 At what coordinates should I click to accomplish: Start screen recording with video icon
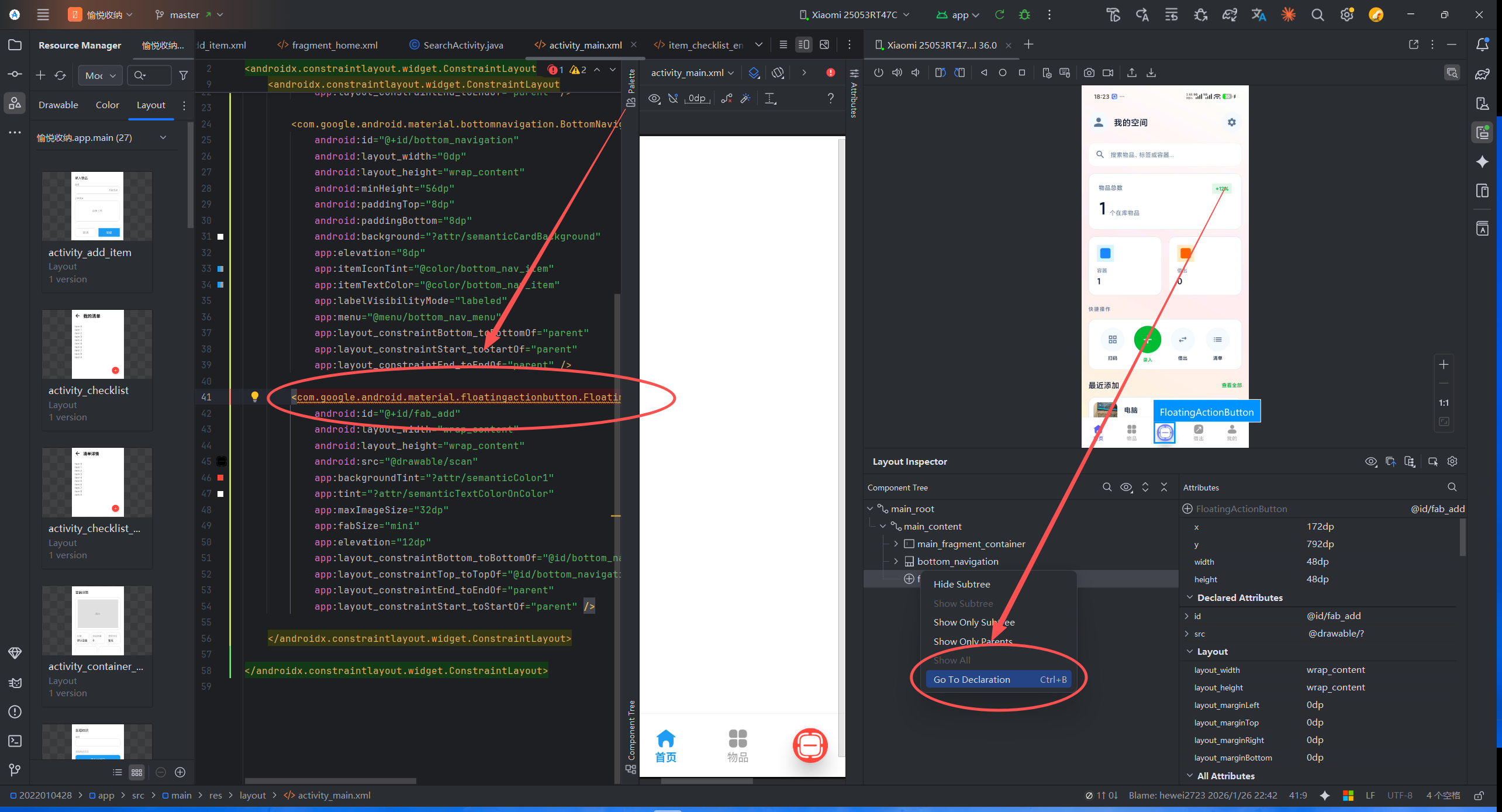[x=1108, y=73]
